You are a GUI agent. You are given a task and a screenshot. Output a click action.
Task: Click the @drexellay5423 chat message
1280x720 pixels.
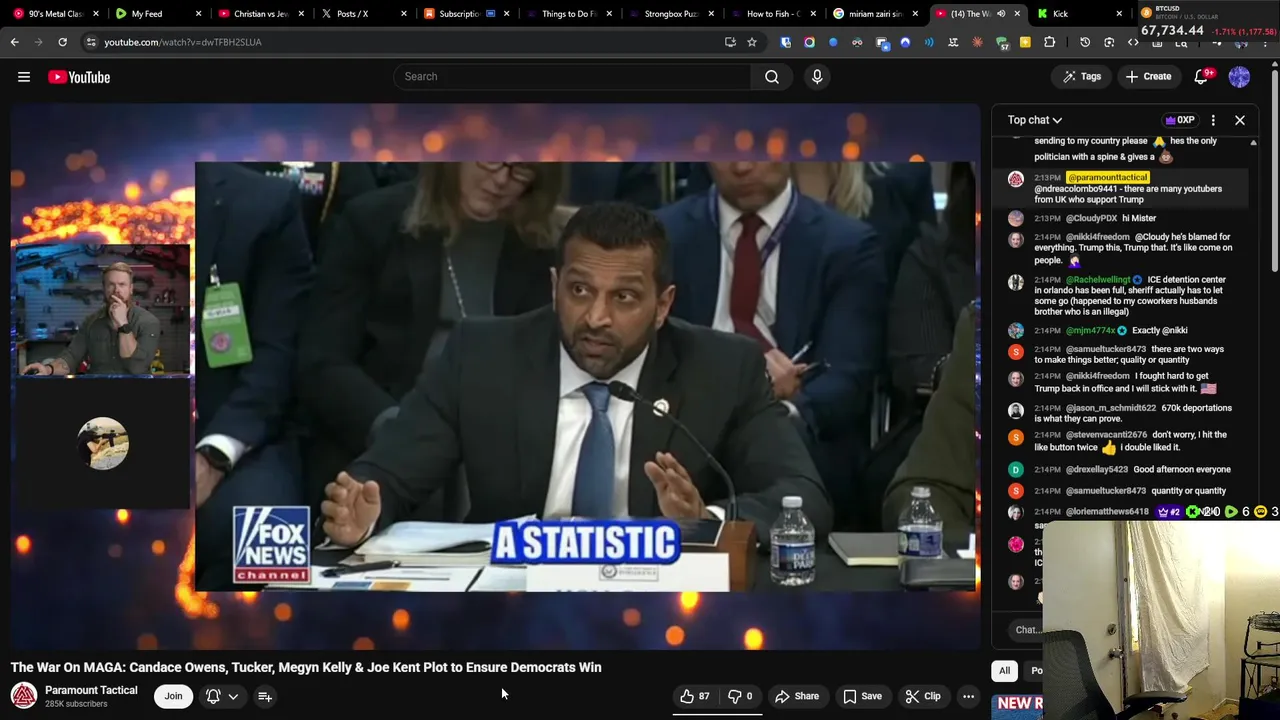pos(1122,470)
